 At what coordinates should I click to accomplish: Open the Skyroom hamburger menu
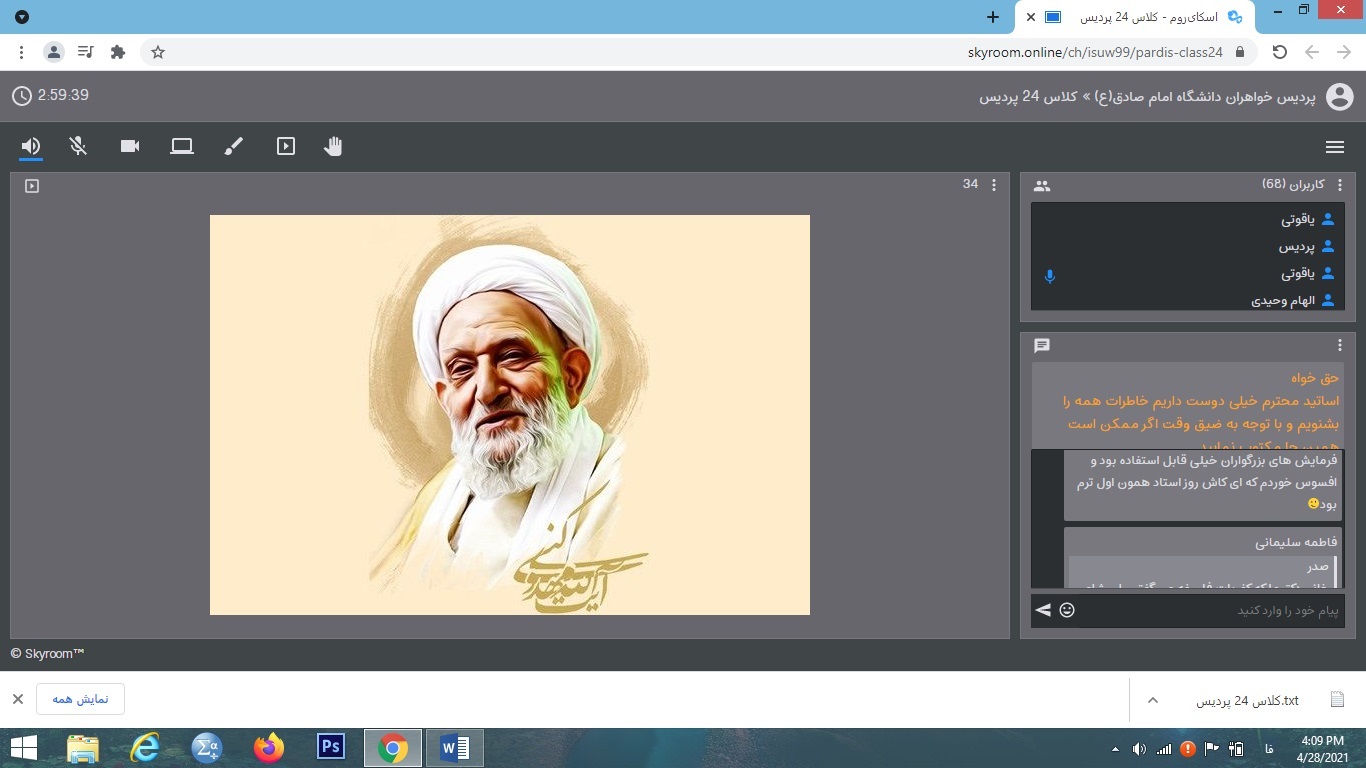click(x=1334, y=147)
